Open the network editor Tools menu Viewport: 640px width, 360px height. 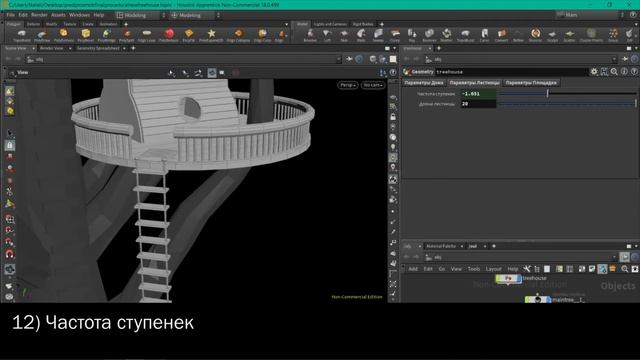473,269
